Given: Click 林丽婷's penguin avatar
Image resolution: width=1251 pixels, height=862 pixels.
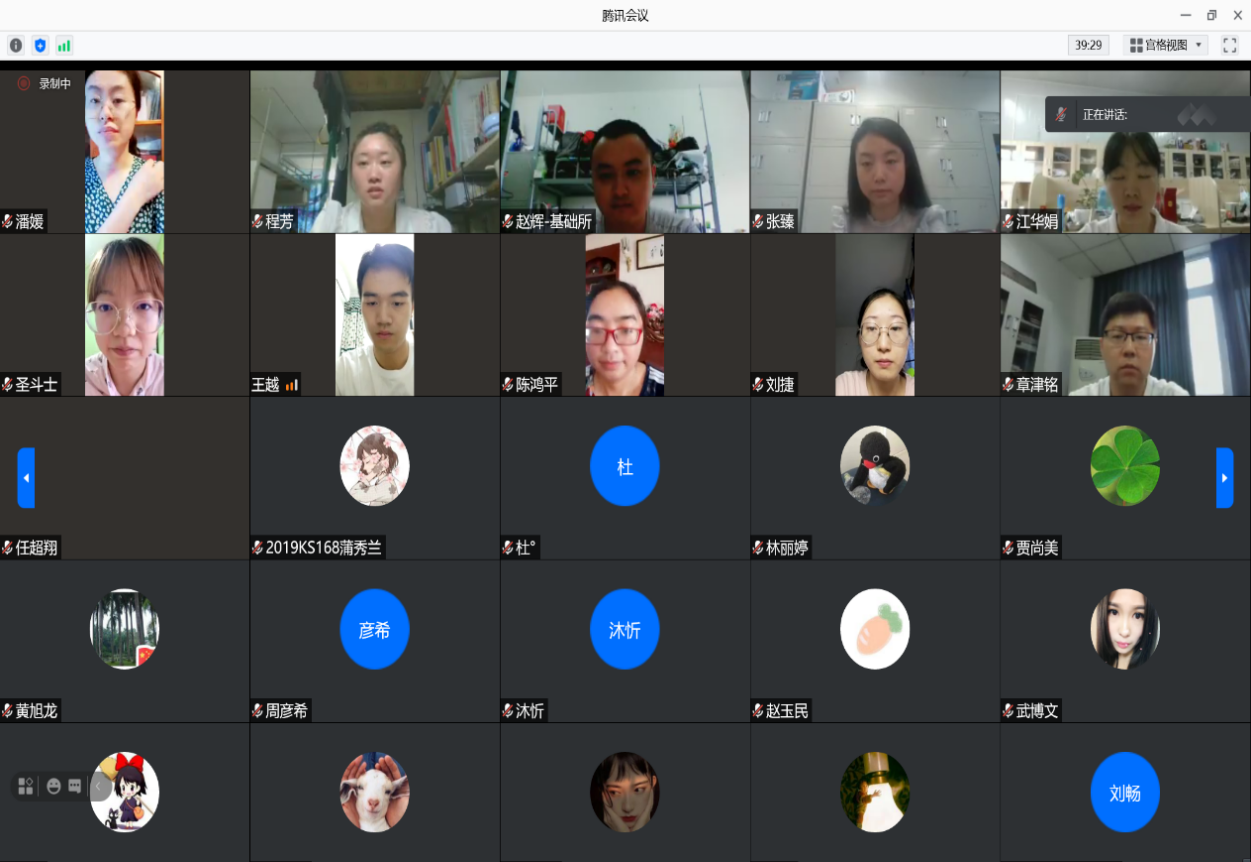Looking at the screenshot, I should (875, 465).
